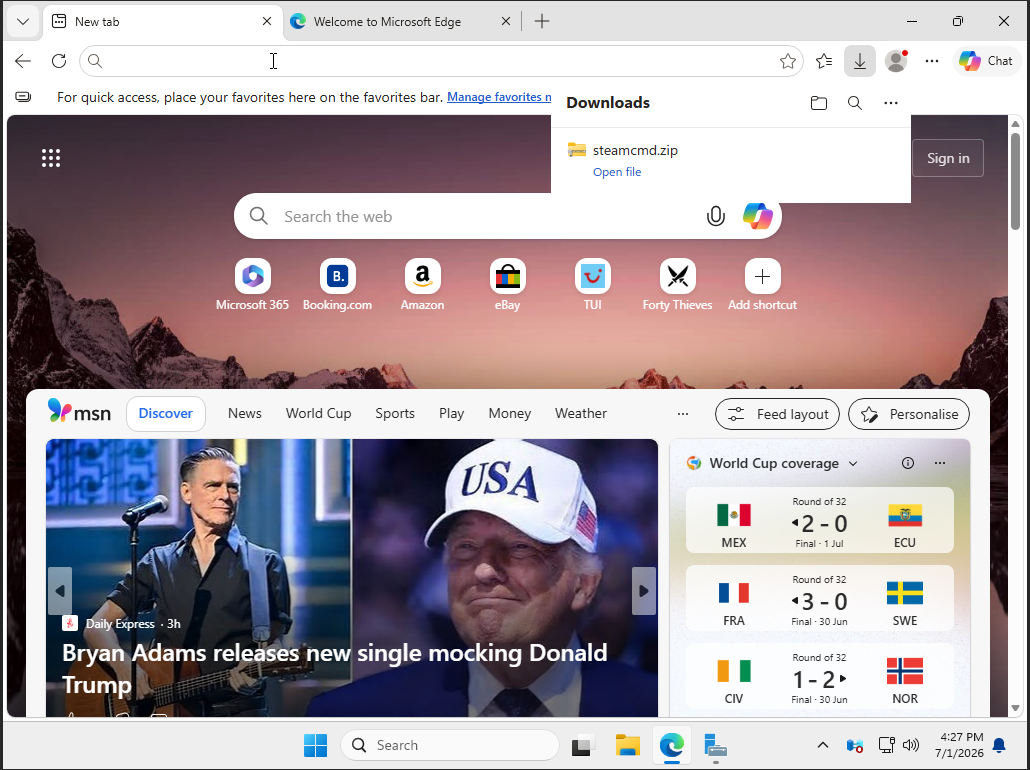The height and width of the screenshot is (770, 1030).
Task: Open the tab actions menu chevron
Action: tap(23, 22)
